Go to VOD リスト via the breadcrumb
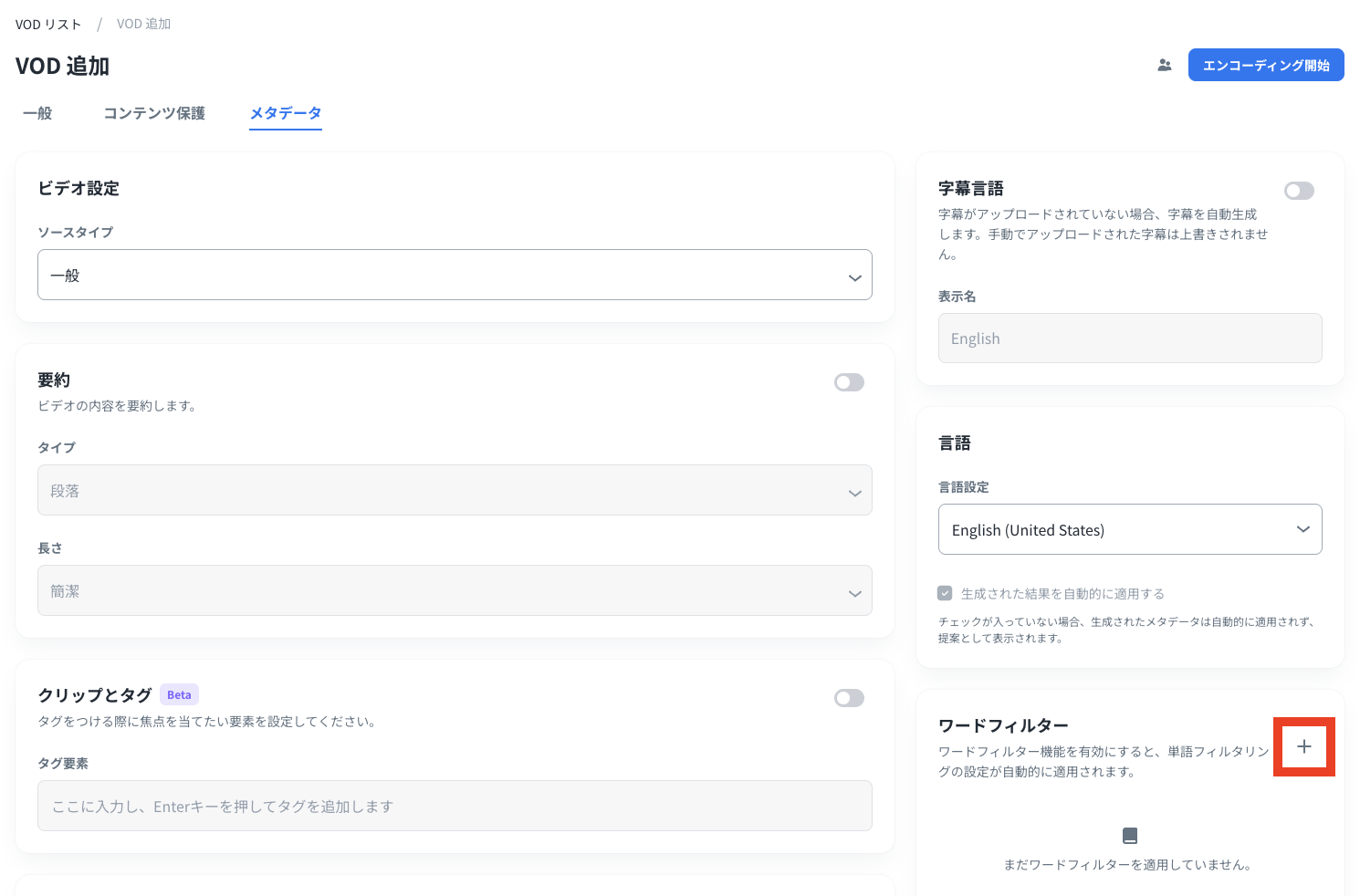Screen dimensions: 1360x896 (x=48, y=25)
